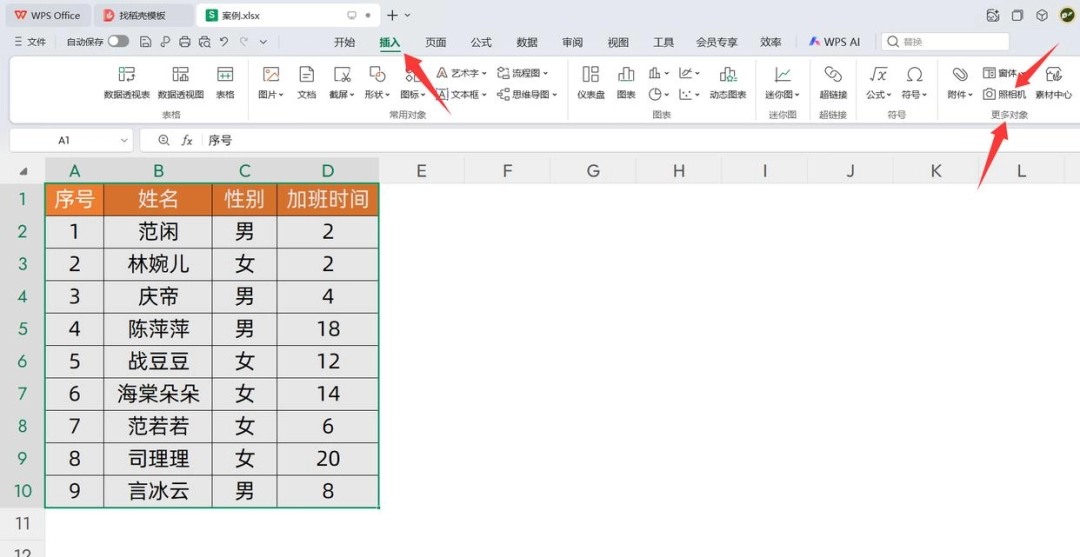This screenshot has width=1080, height=557.
Task: Select cell containing 海棠朵朵
Action: (158, 394)
